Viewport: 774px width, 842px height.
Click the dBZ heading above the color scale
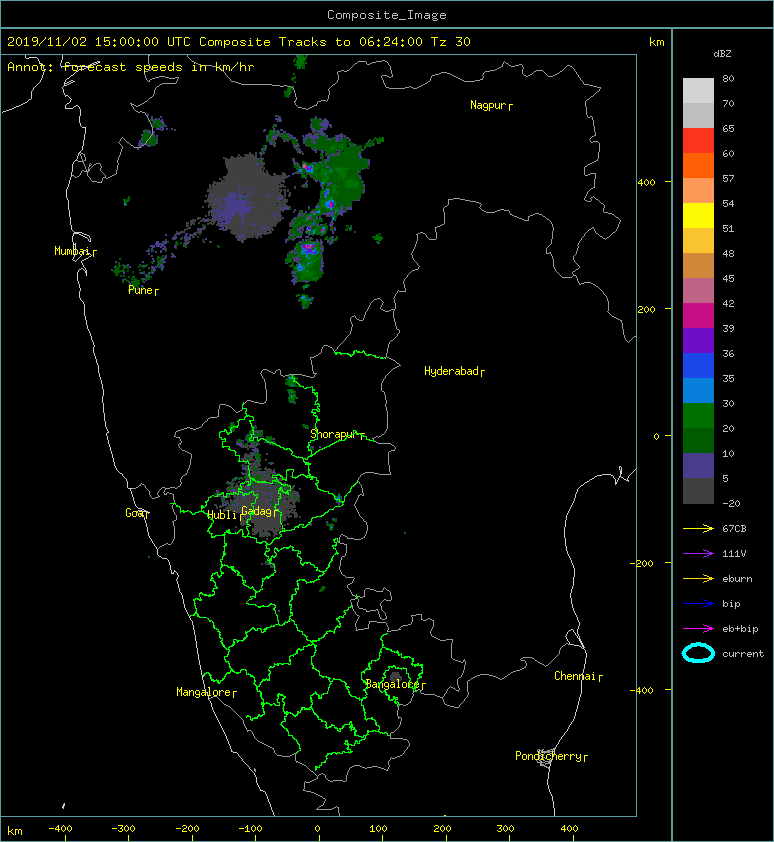(722, 54)
